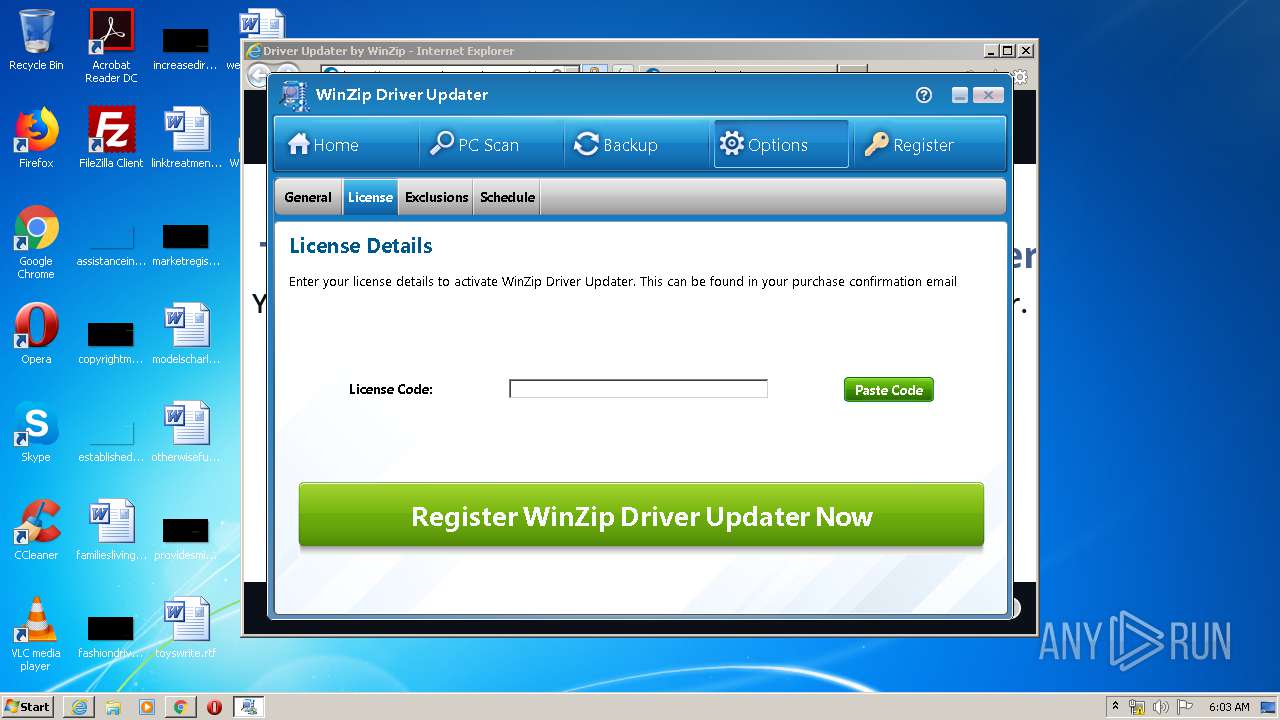
Task: Open Windows Explorer folder in taskbar
Action: (113, 706)
